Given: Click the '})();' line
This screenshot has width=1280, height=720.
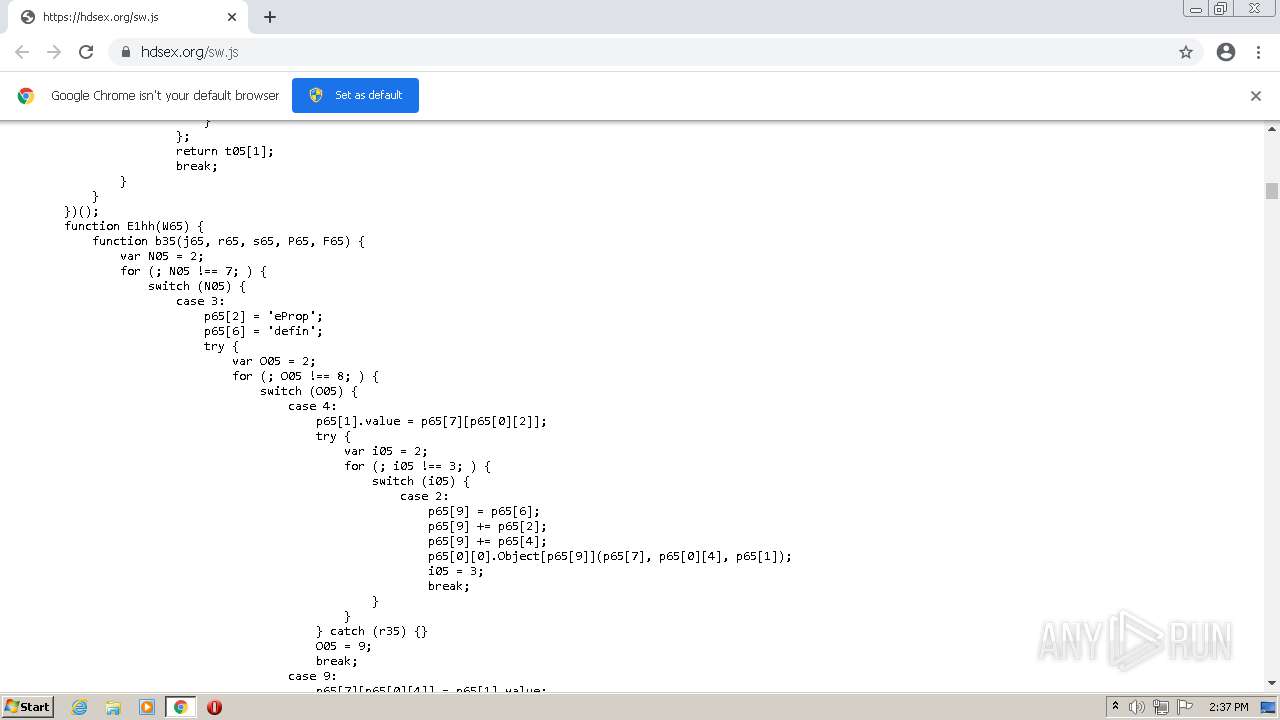Looking at the screenshot, I should click(x=82, y=211).
